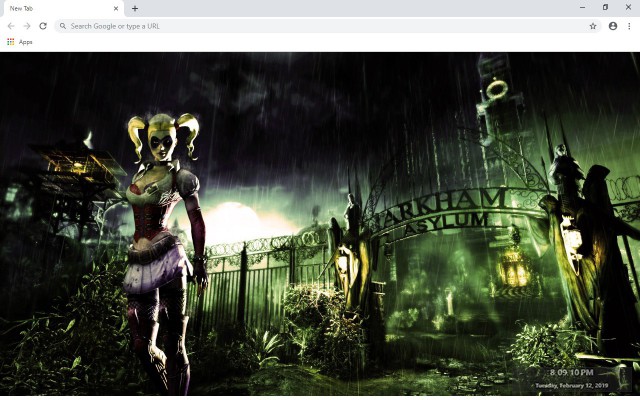Select the New Tab tab

pyautogui.click(x=62, y=8)
